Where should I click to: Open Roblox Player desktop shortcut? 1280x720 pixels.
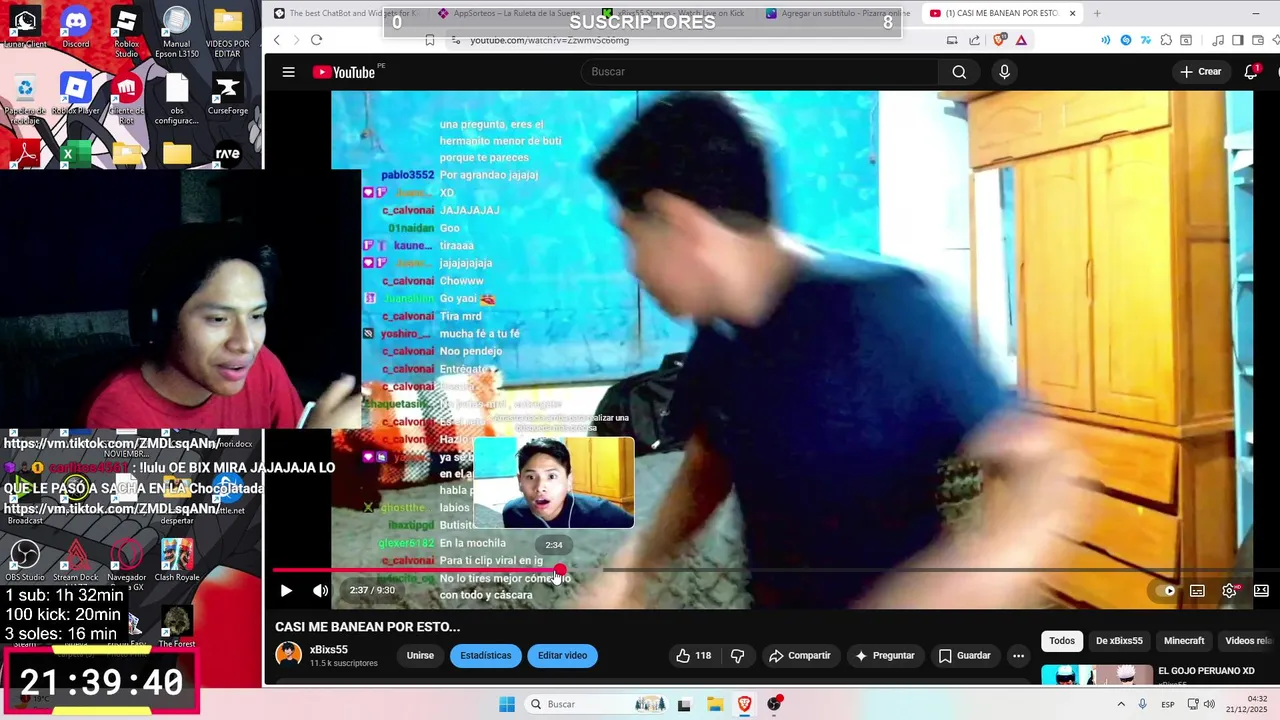click(x=75, y=95)
